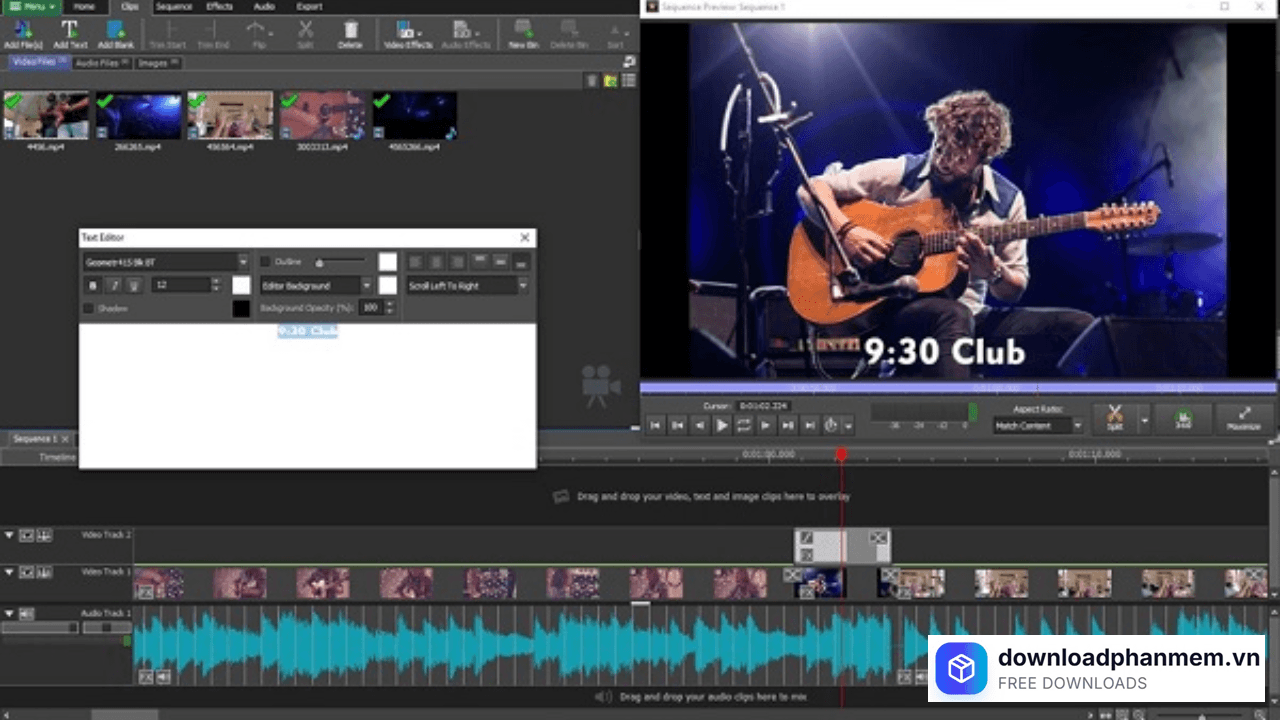Click the Delete trash icon in the Clips toolbar
The width and height of the screenshot is (1280, 720).
(x=350, y=34)
